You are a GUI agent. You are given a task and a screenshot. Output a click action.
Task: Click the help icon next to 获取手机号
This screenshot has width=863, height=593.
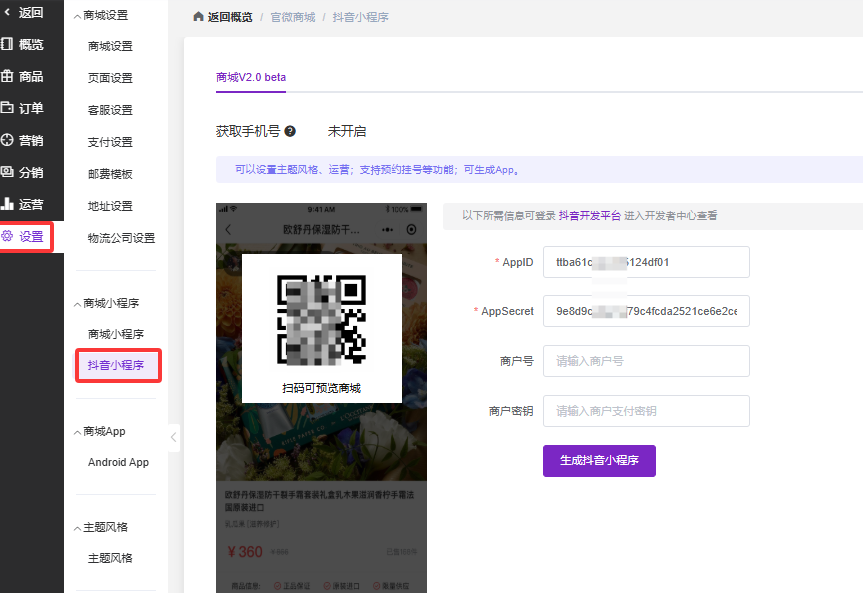290,131
